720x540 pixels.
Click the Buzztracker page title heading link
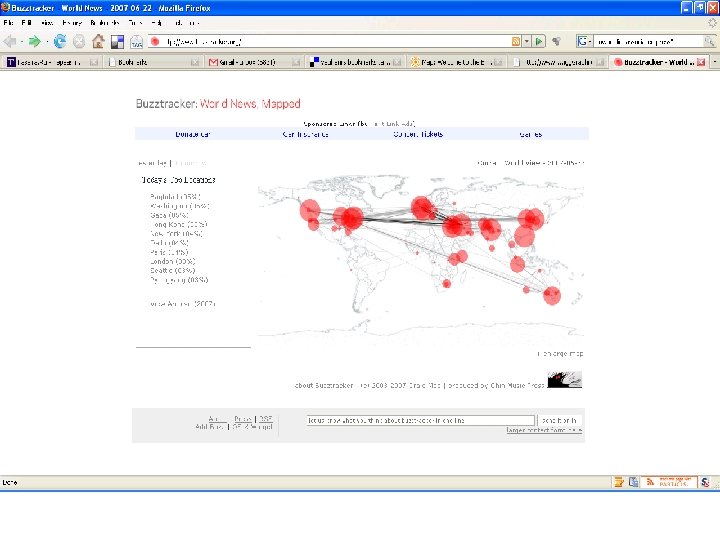(218, 104)
